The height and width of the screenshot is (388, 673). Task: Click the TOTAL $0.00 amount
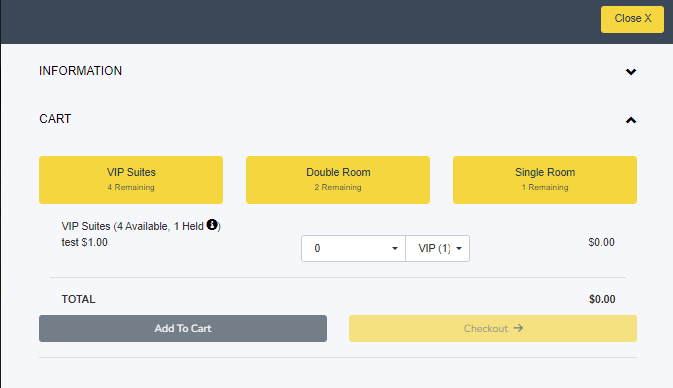(x=602, y=299)
